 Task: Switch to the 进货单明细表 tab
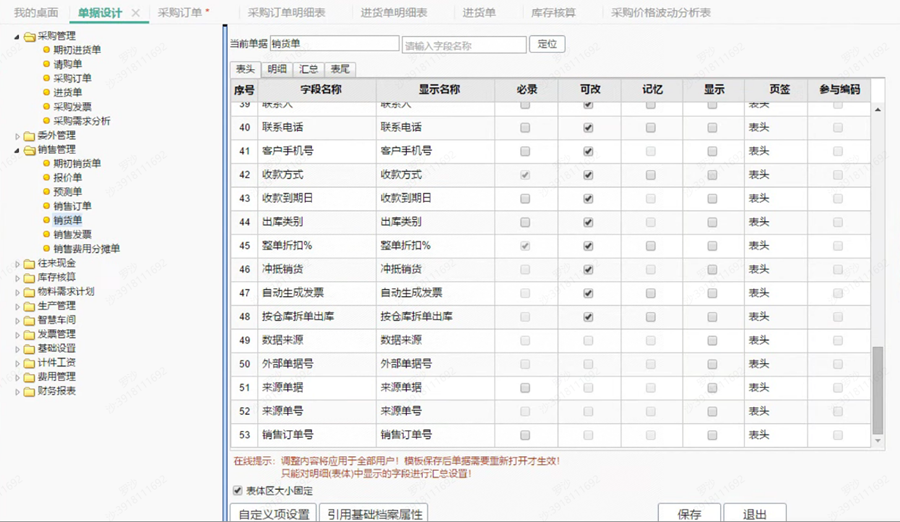tap(394, 13)
